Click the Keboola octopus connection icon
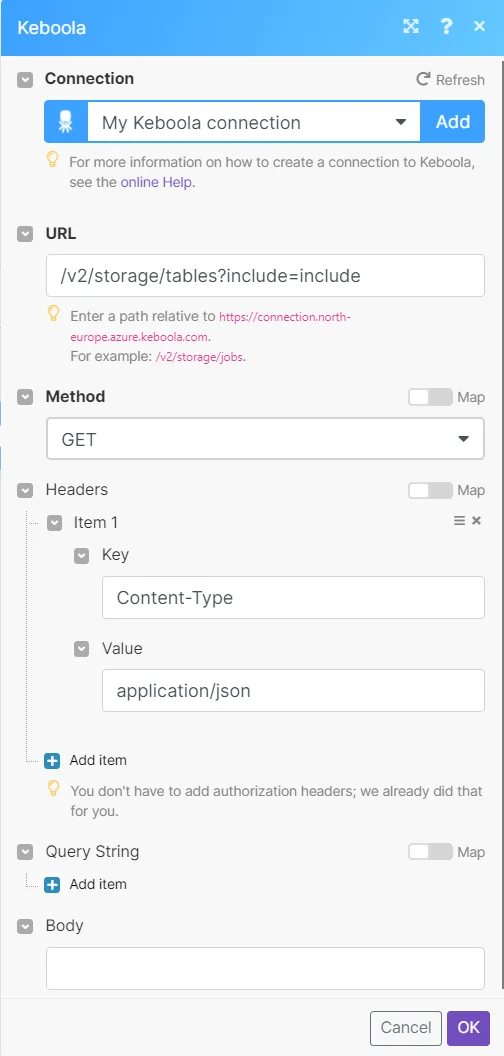 point(66,122)
